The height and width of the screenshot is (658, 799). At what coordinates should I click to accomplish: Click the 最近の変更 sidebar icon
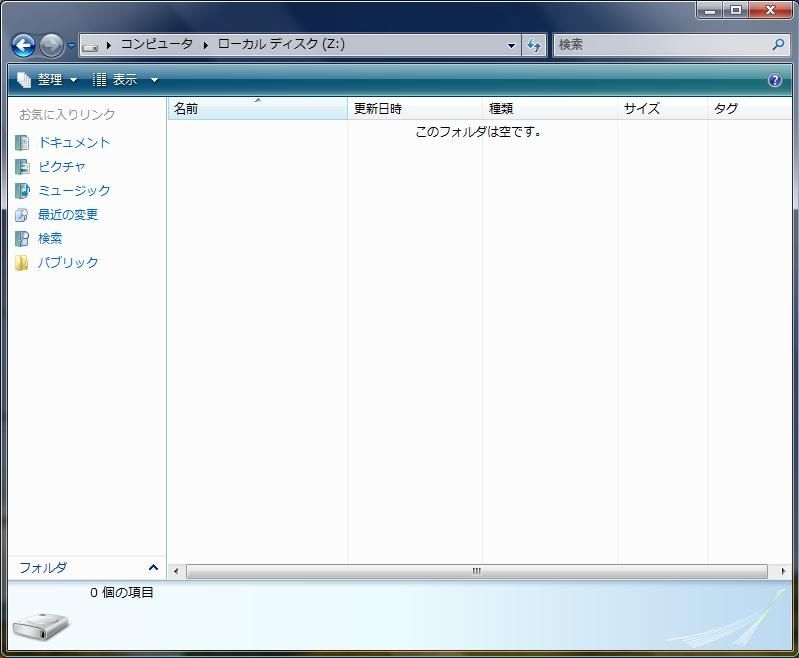(22, 215)
